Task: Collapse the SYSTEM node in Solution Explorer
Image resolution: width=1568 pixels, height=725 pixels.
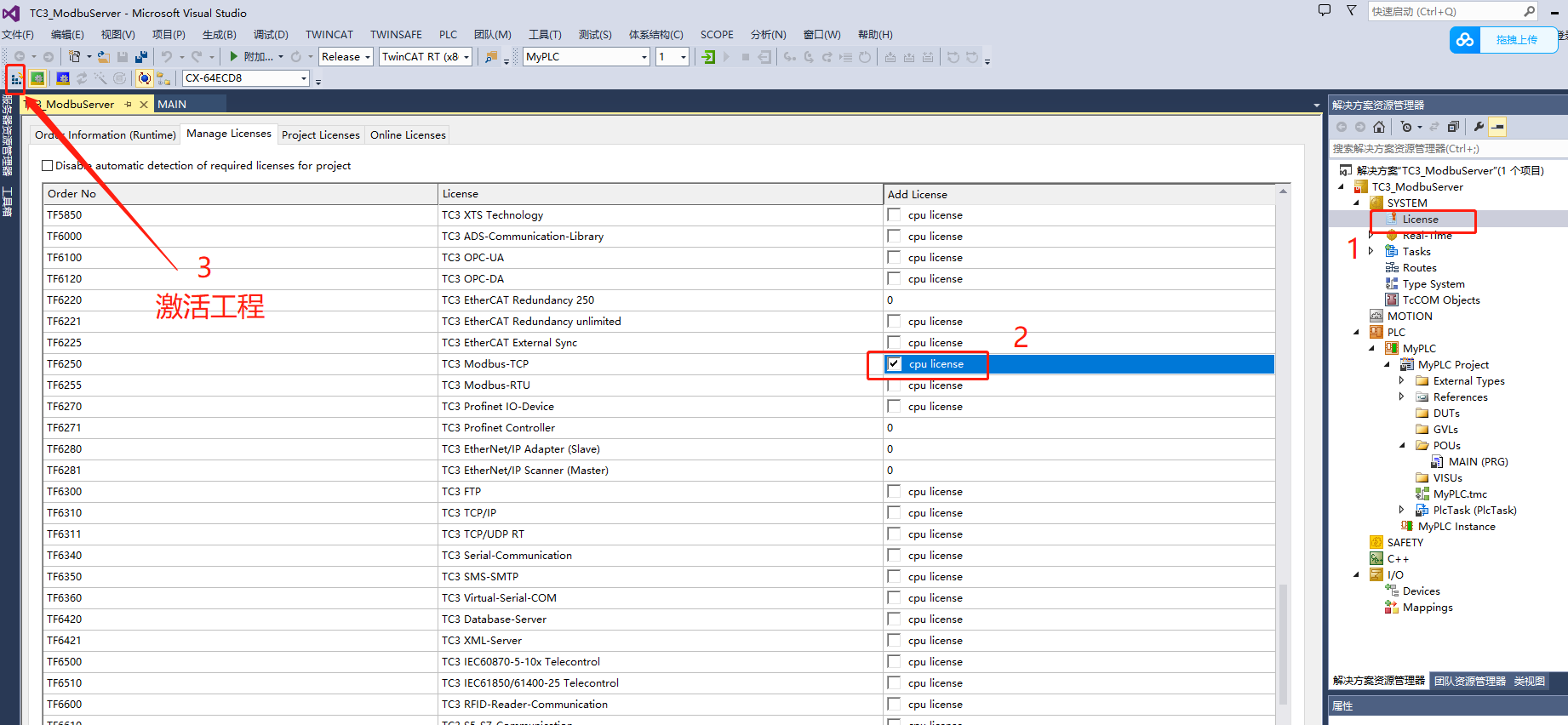Action: tap(1357, 203)
